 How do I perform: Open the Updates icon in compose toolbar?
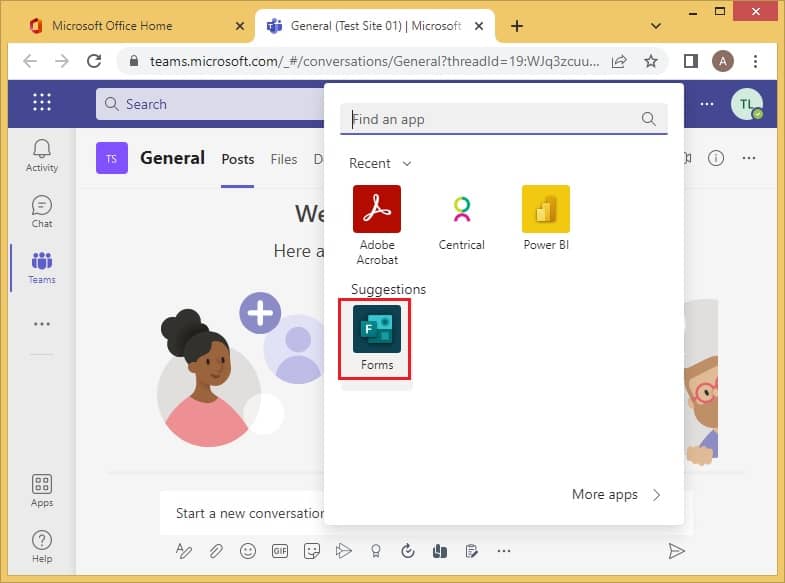click(408, 551)
